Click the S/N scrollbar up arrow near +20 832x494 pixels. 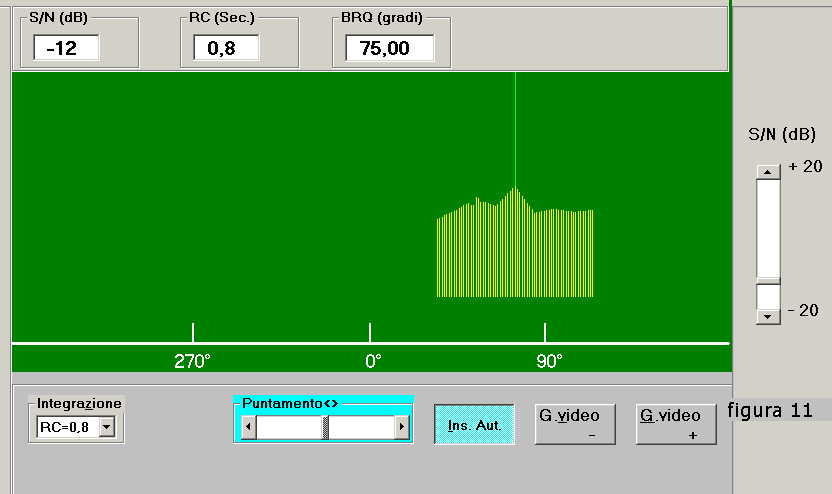[768, 172]
